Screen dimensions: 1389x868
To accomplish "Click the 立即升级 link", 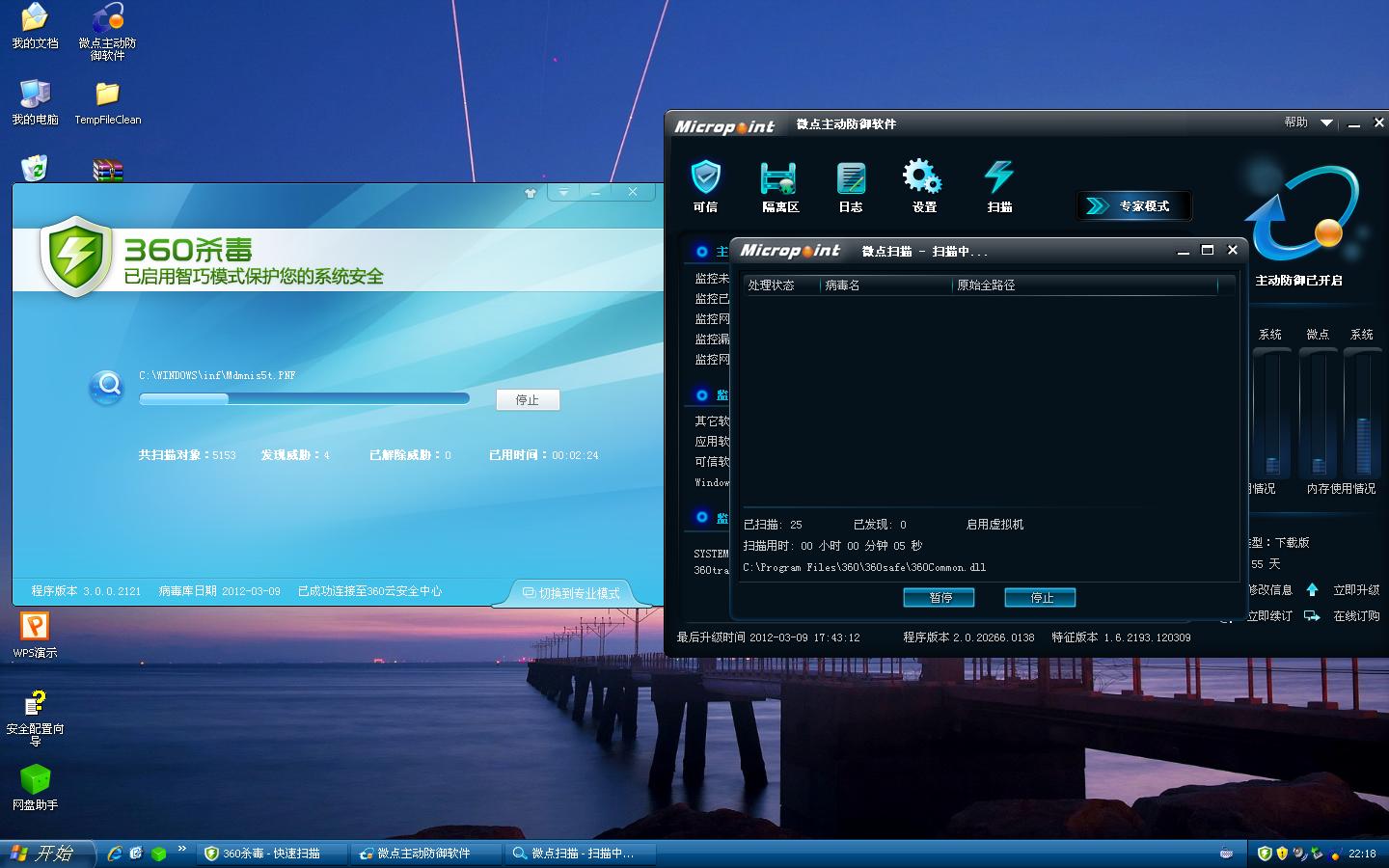I will (1356, 590).
